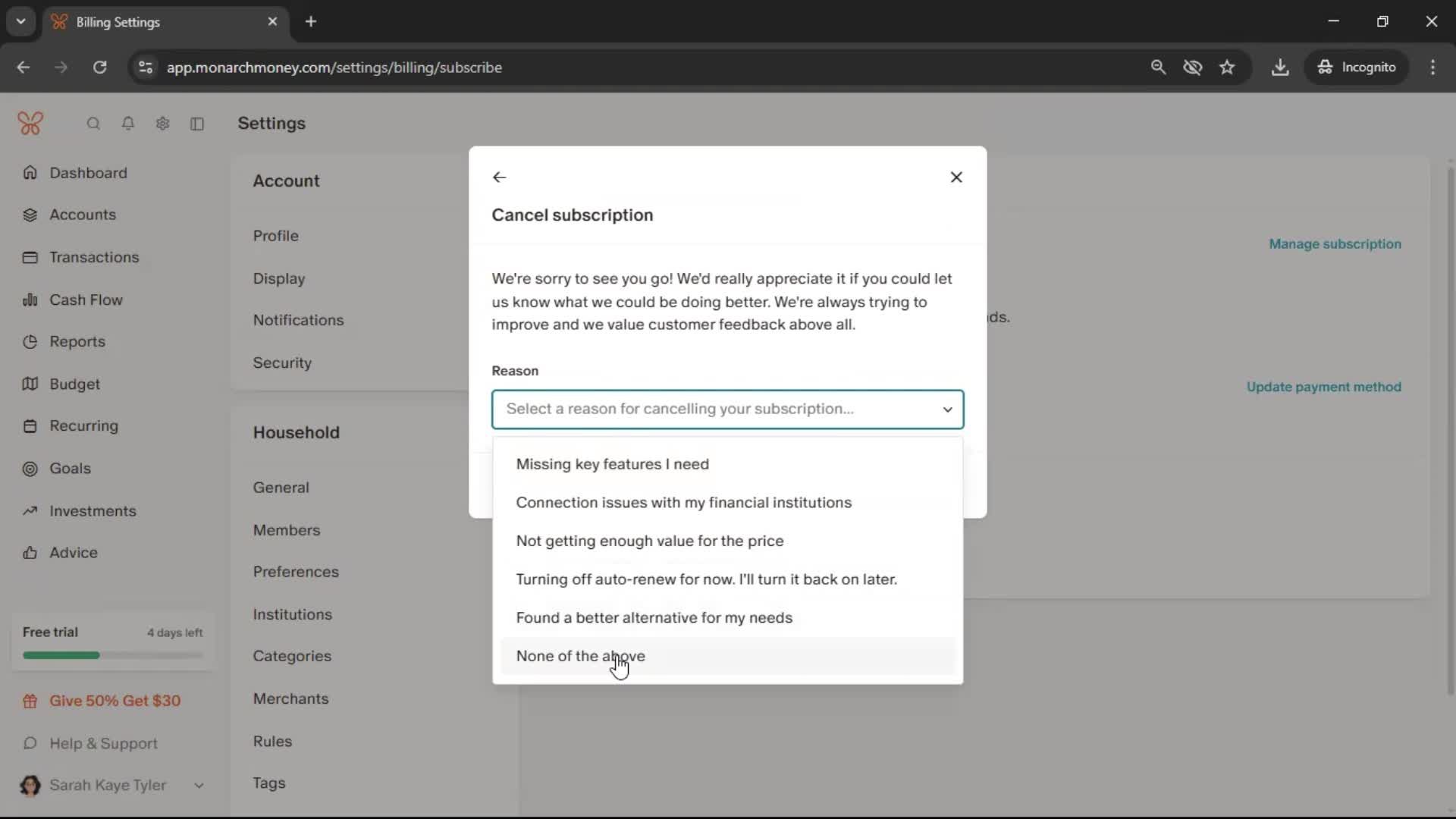Open the notifications bell icon

coord(128,124)
